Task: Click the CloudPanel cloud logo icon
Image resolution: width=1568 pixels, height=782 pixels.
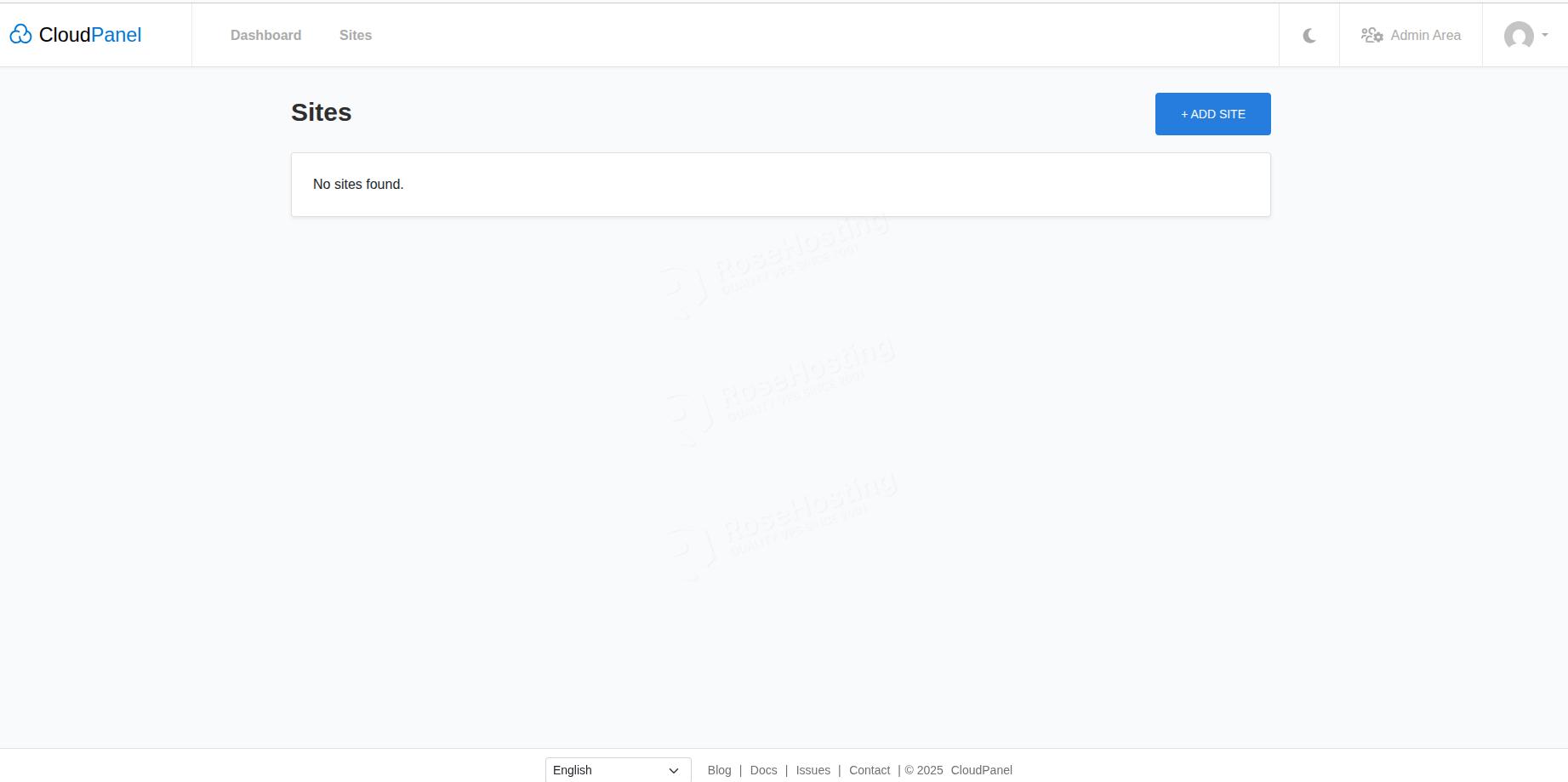Action: [x=20, y=34]
